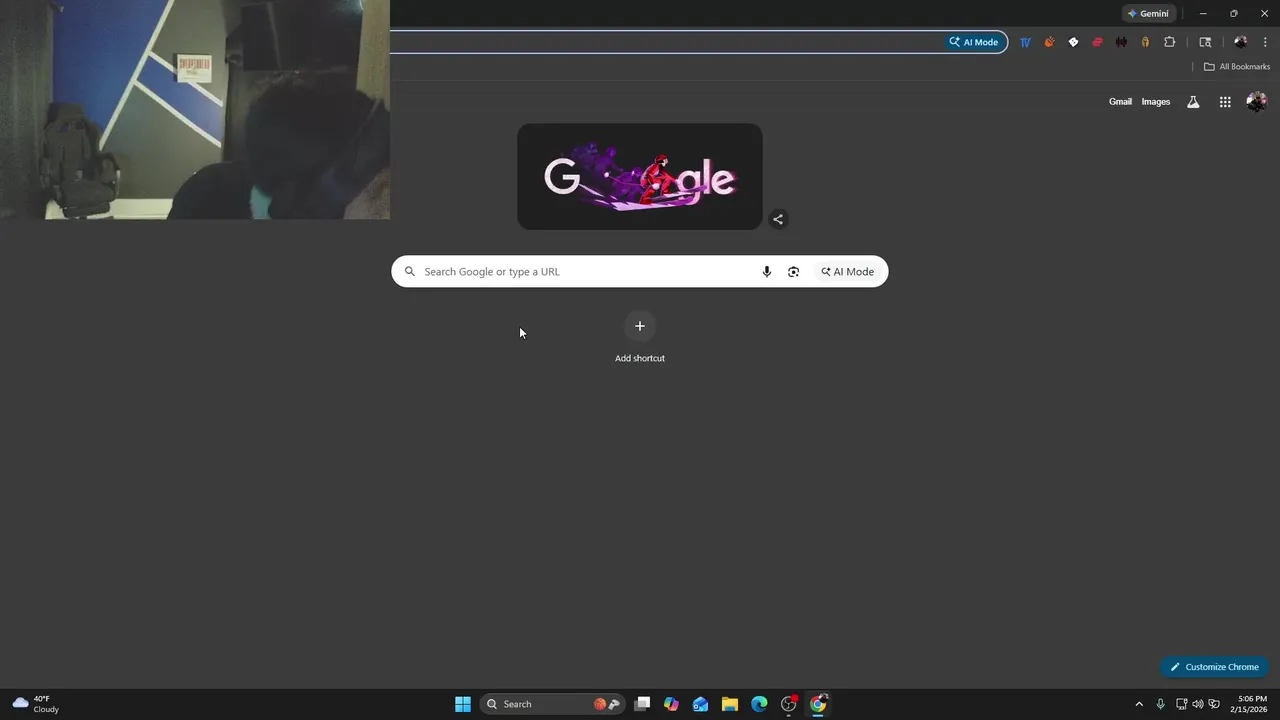This screenshot has height=720, width=1280.
Task: Open weather widget showing Cloudy
Action: (35, 704)
